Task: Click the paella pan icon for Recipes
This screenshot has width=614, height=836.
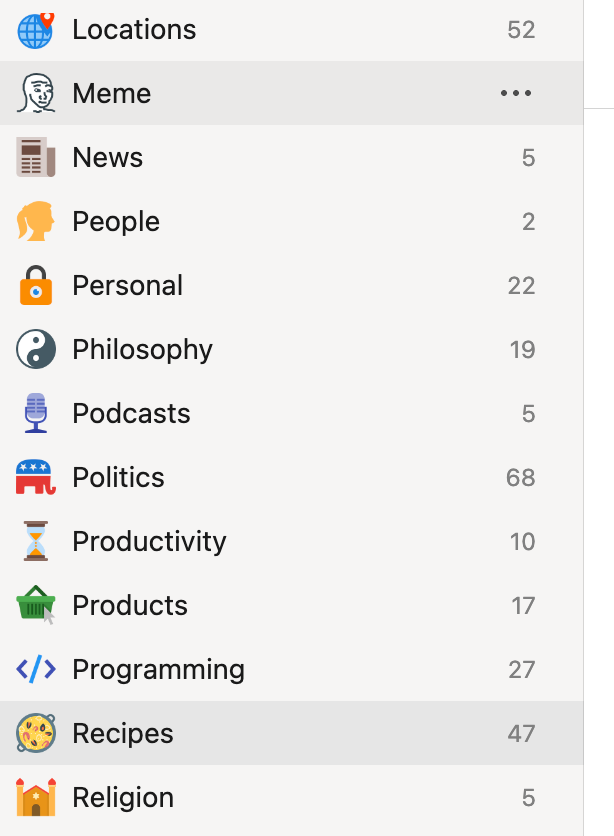Action: [36, 733]
